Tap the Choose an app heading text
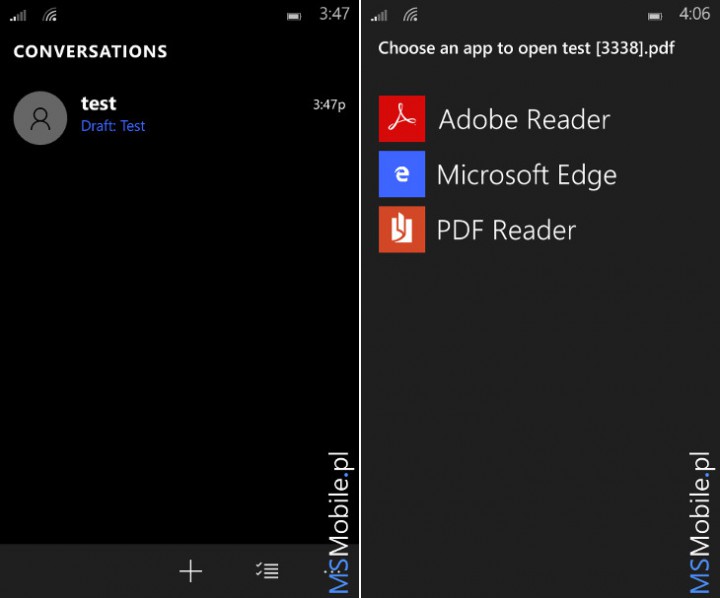The height and width of the screenshot is (598, 720). 526,48
